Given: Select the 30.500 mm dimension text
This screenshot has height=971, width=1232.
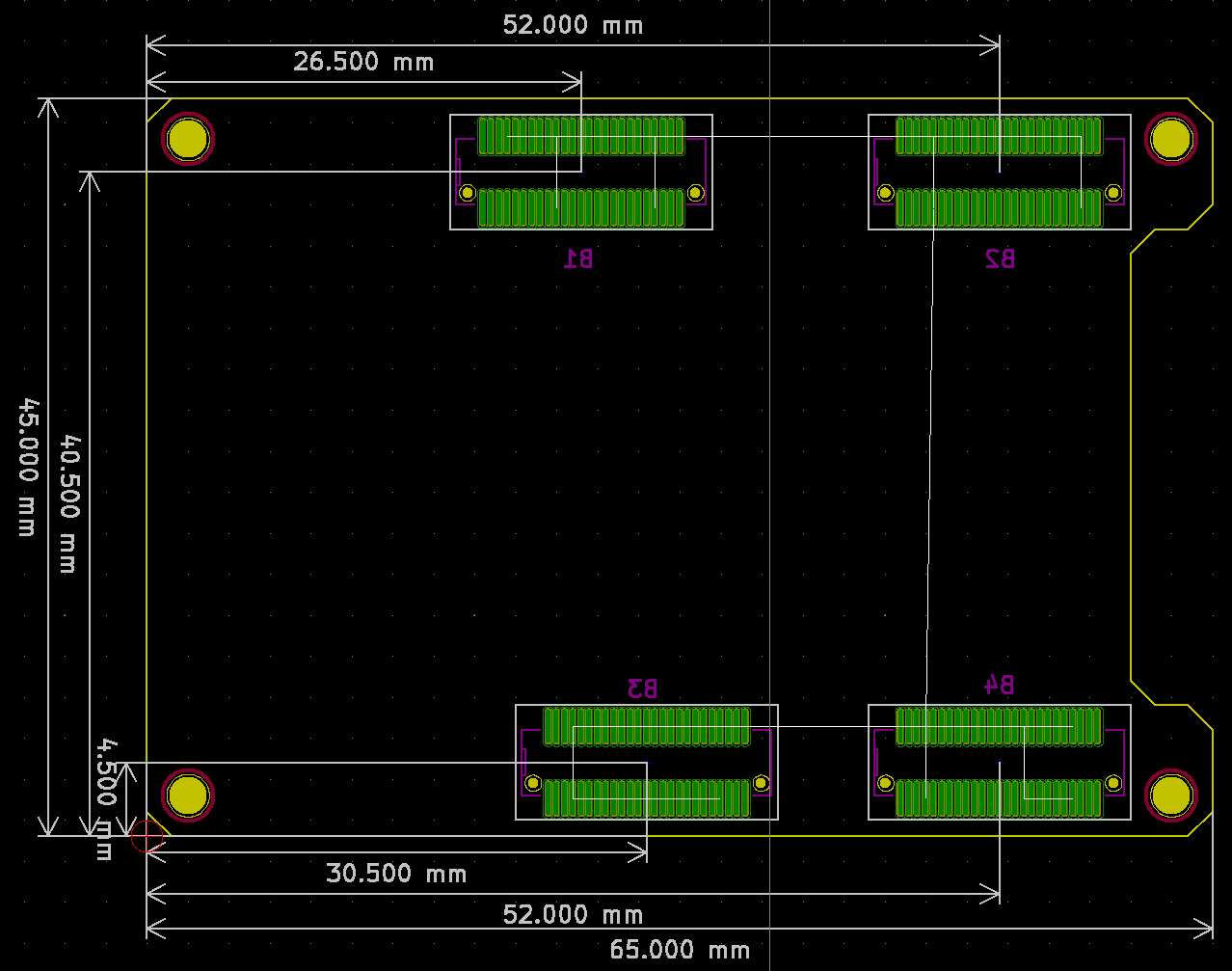Looking at the screenshot, I should pyautogui.click(x=396, y=874).
